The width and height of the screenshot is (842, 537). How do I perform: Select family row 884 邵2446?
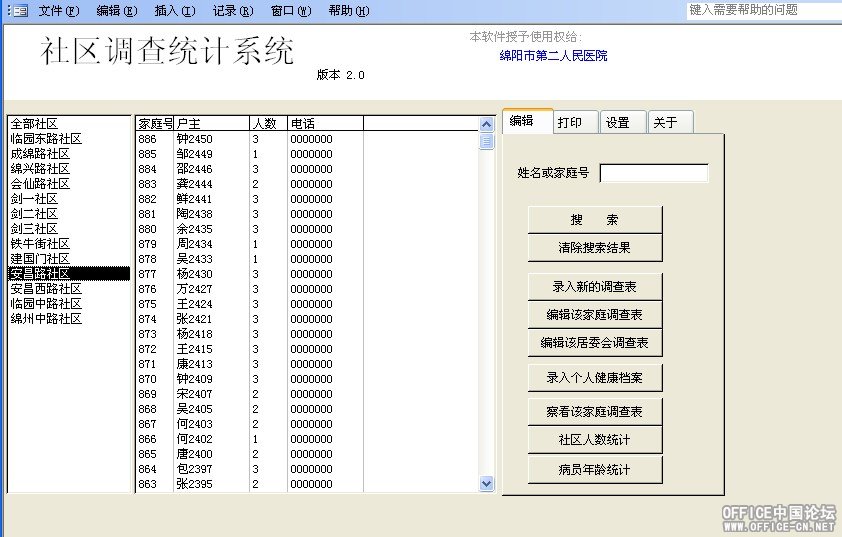[307, 169]
